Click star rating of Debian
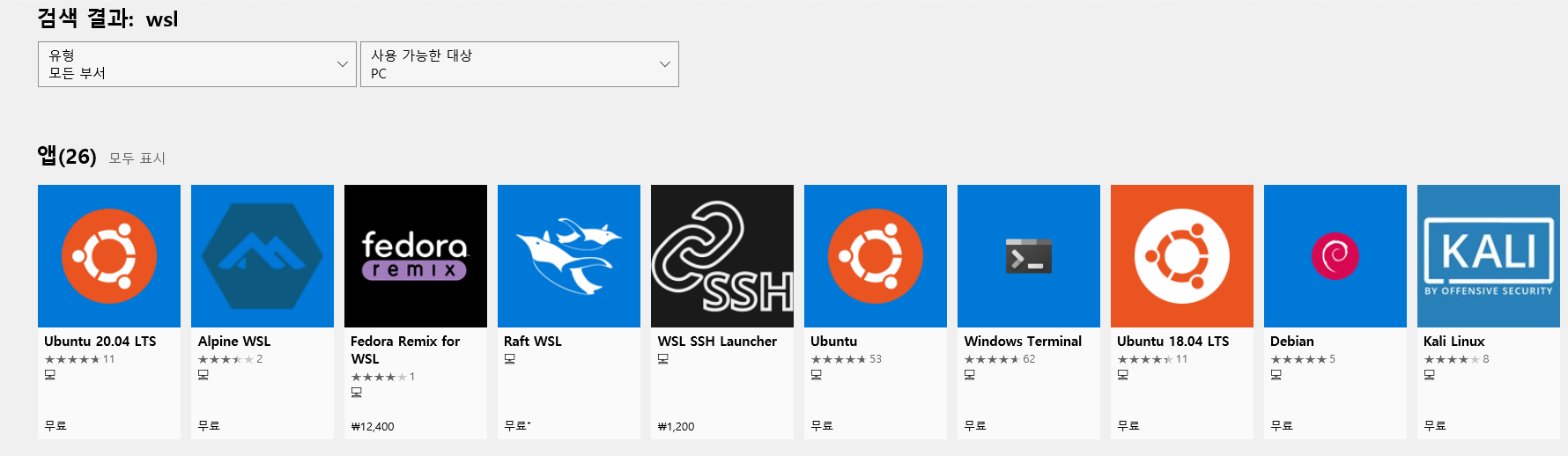 pyautogui.click(x=1298, y=359)
